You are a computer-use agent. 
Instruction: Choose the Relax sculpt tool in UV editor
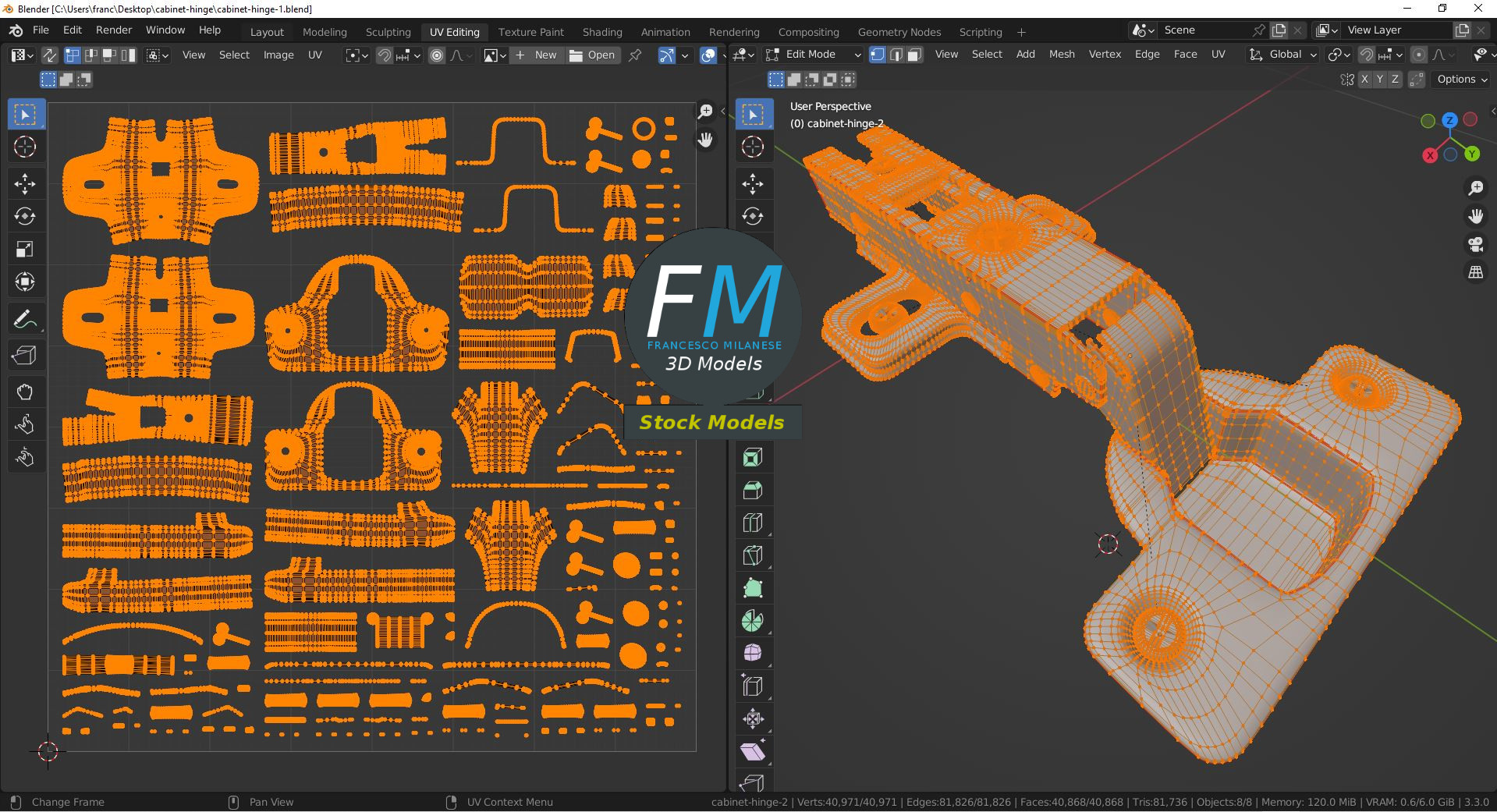click(x=25, y=424)
